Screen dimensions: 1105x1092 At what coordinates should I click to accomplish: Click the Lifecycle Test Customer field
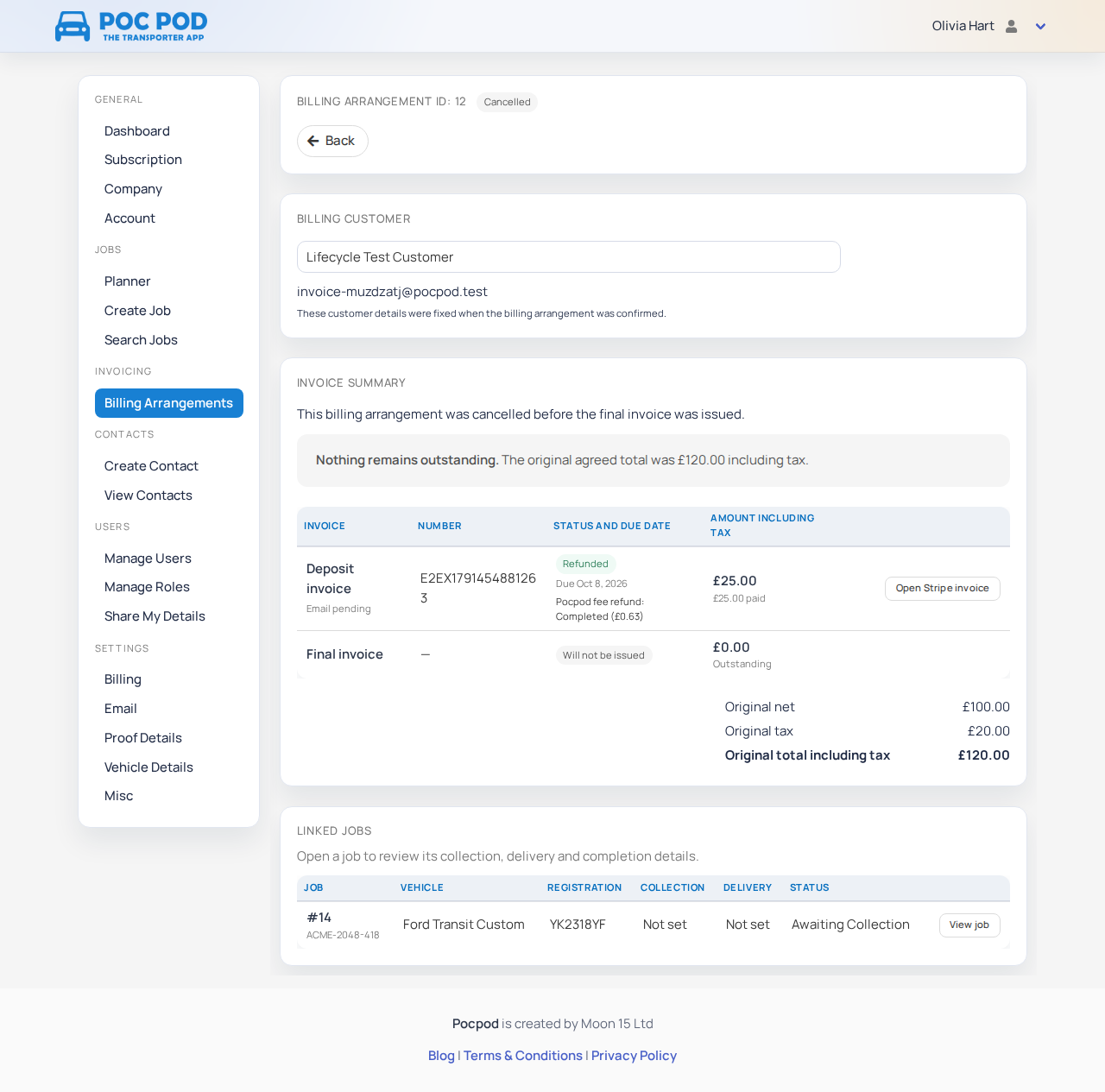(x=569, y=257)
